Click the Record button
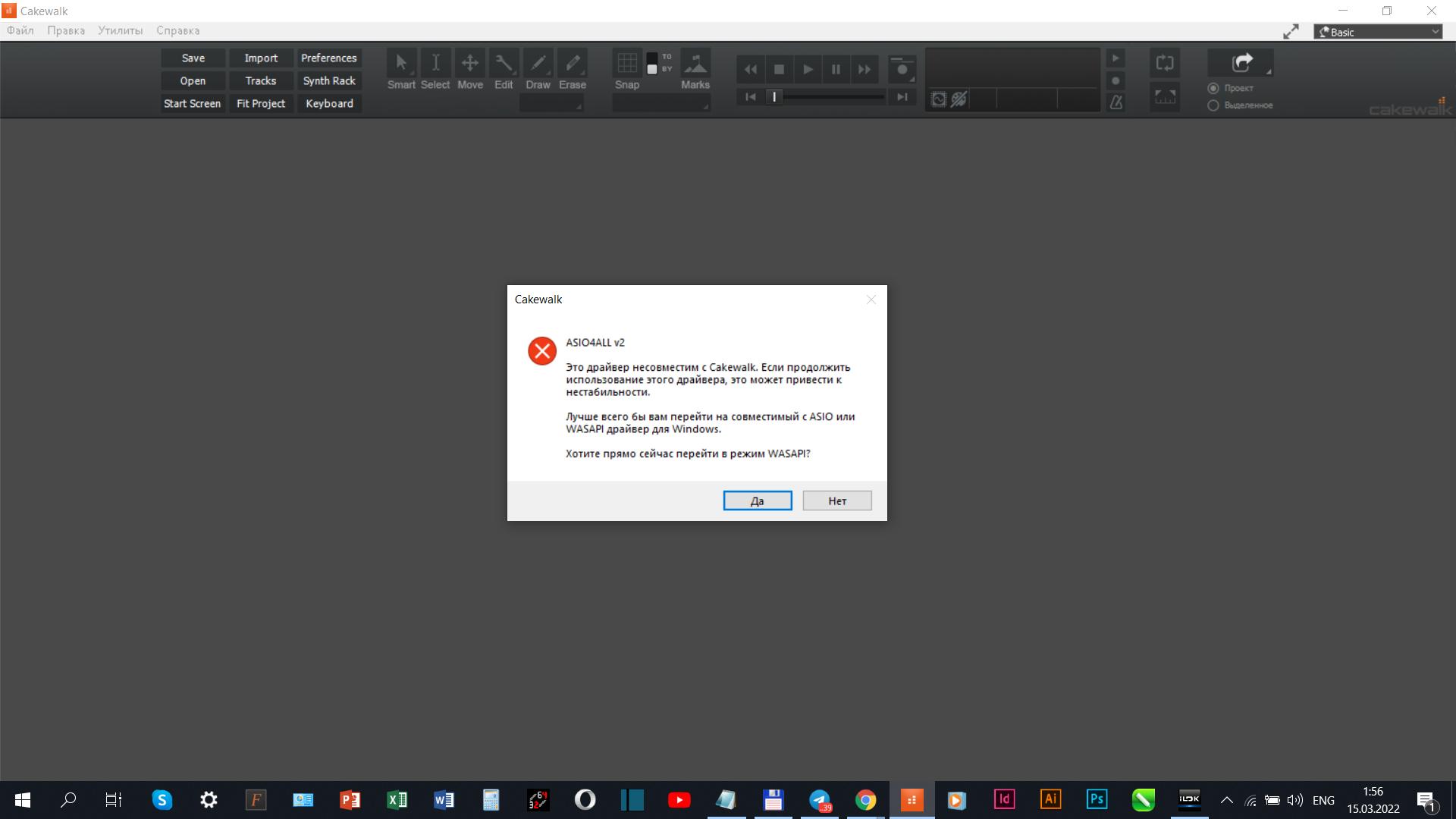 pos(902,69)
